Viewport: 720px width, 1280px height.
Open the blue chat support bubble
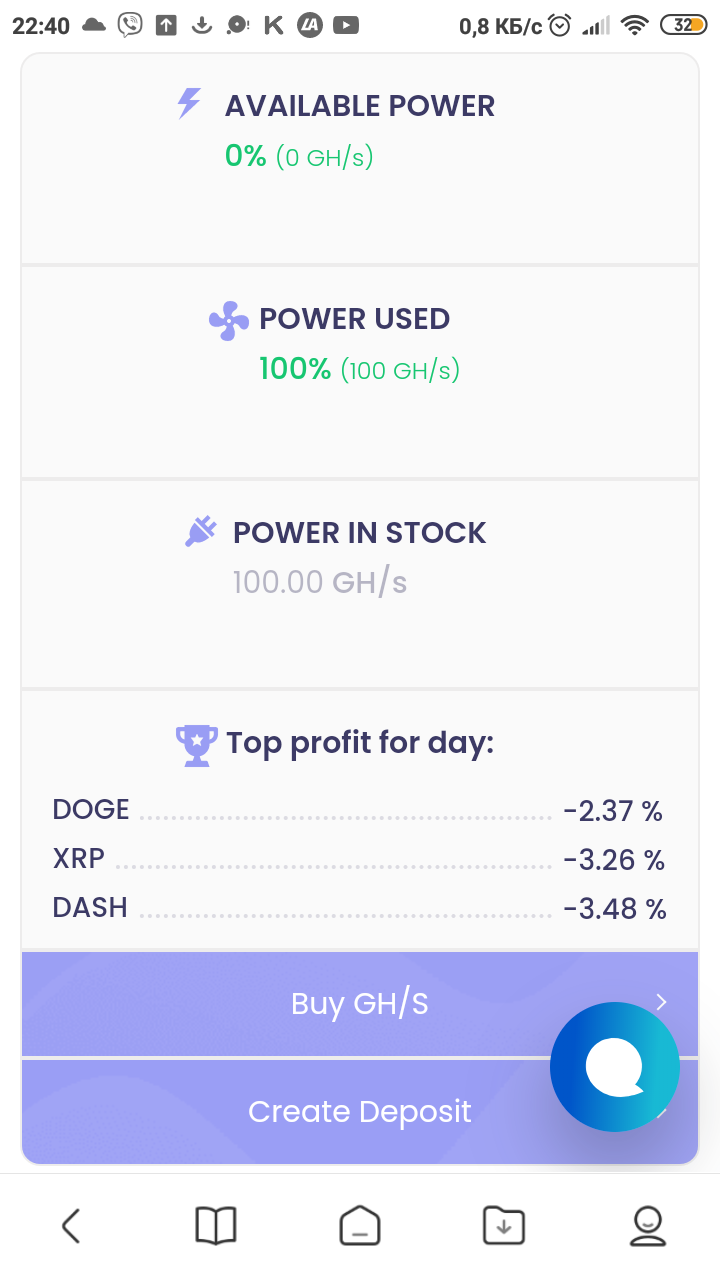click(615, 1067)
